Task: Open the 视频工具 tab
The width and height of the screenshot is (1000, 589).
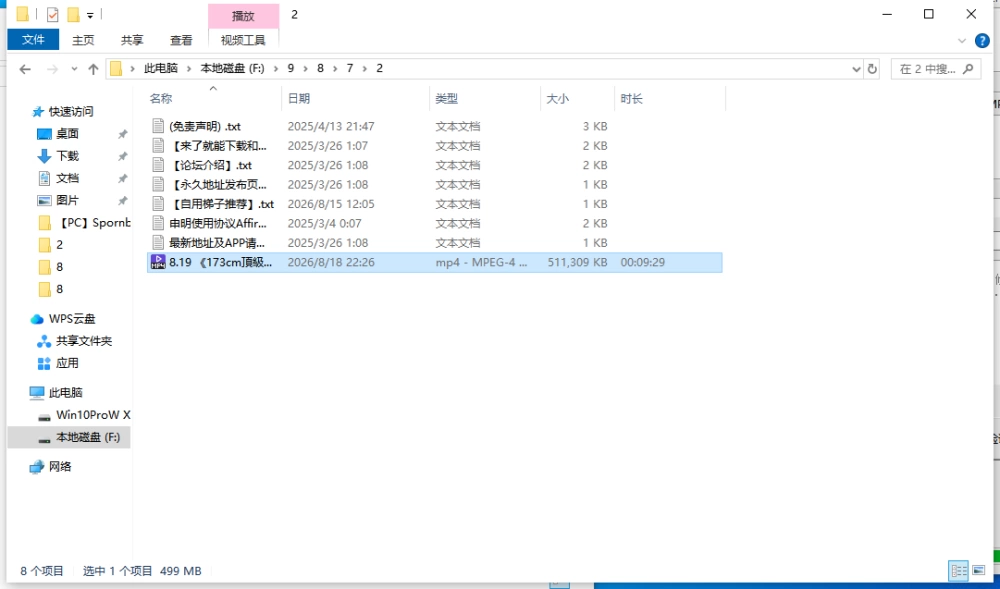Action: pyautogui.click(x=243, y=40)
